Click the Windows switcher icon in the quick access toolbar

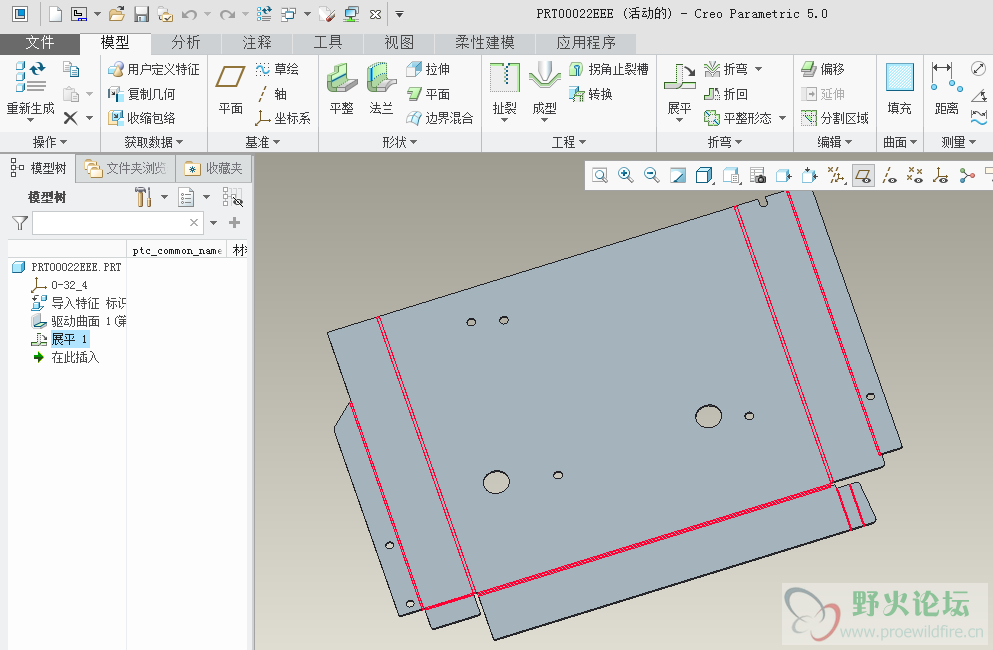click(289, 13)
